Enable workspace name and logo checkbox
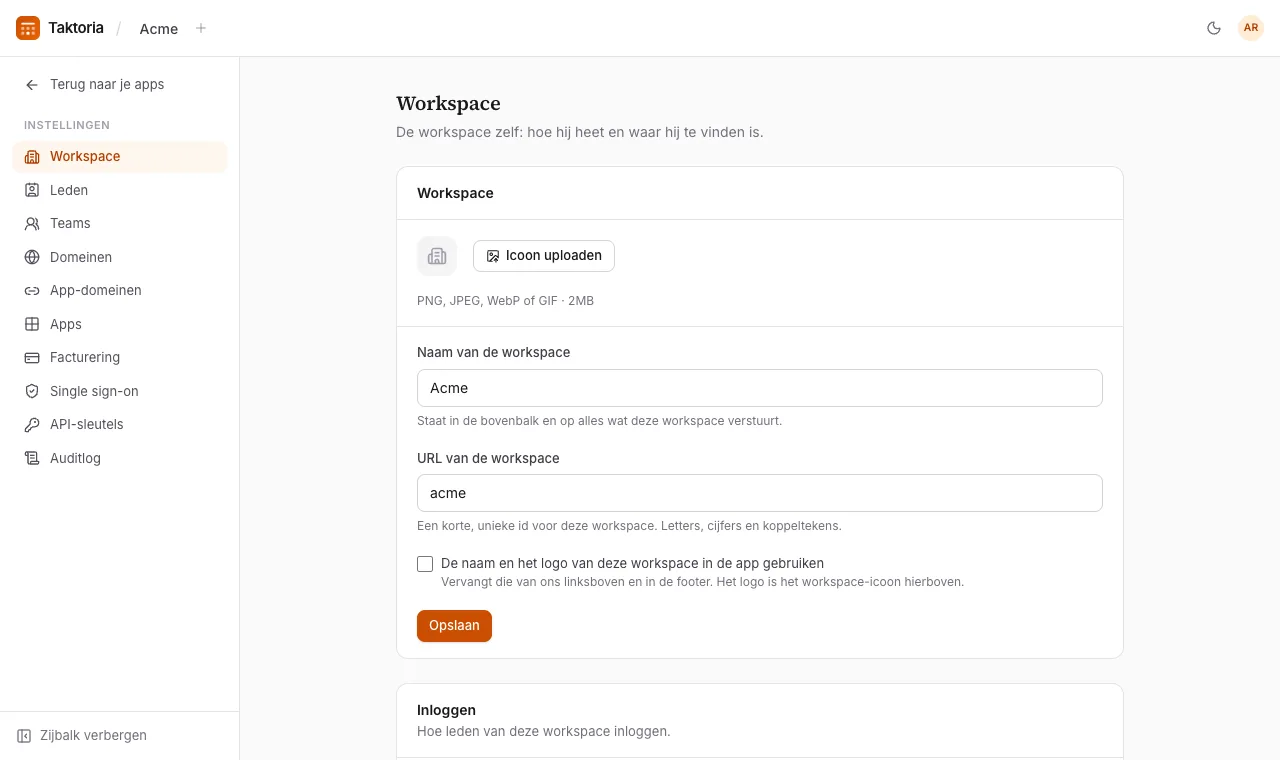The width and height of the screenshot is (1280, 760). coord(425,564)
